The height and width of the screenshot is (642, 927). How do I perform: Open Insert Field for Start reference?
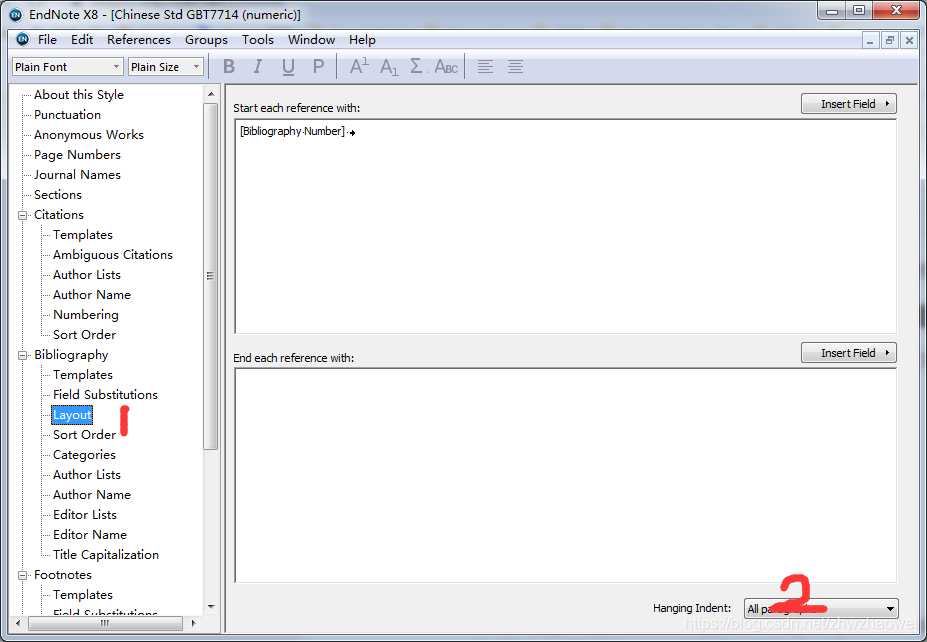click(849, 104)
